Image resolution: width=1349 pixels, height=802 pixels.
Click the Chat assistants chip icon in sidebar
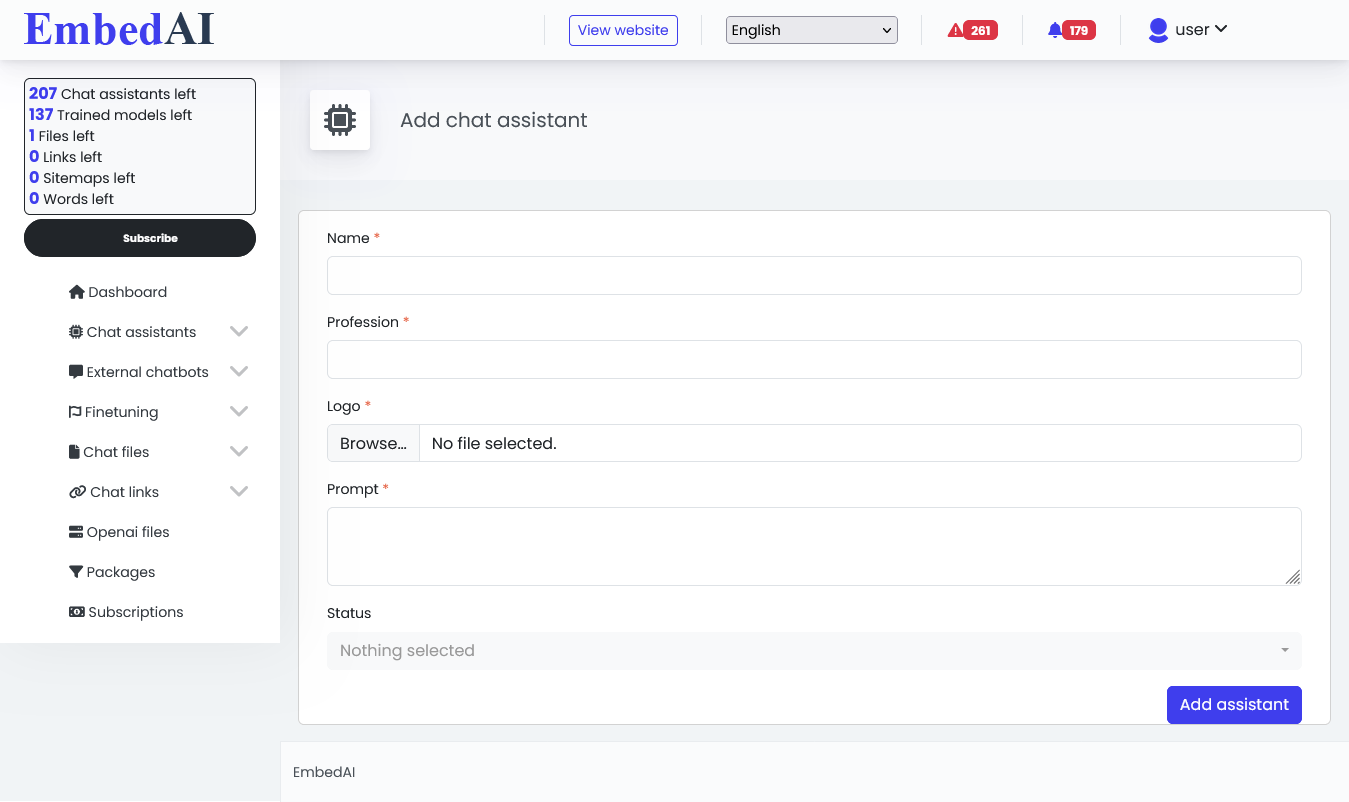[76, 332]
